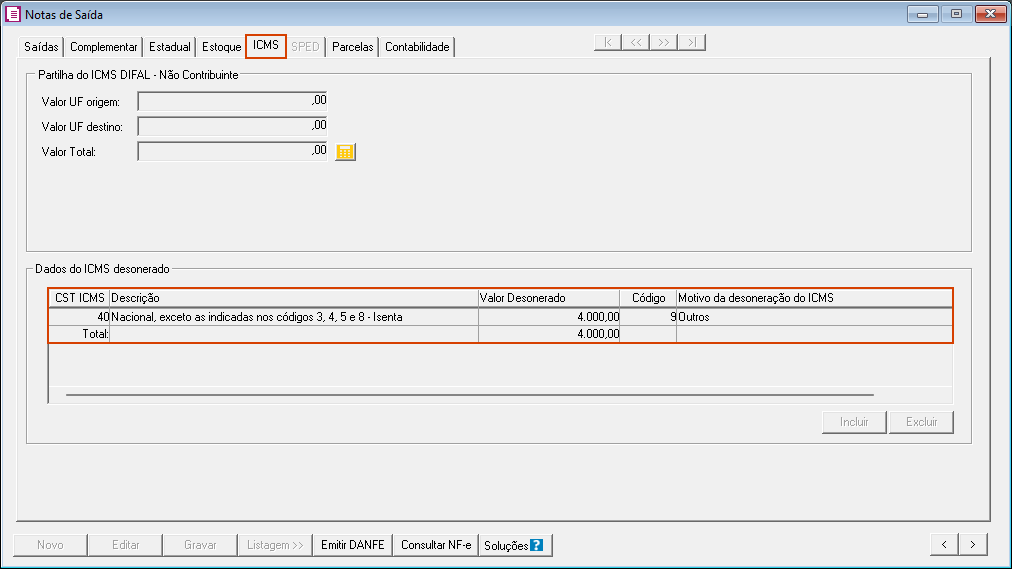1012x569 pixels.
Task: Go to first record navigation arrow
Action: click(x=607, y=42)
